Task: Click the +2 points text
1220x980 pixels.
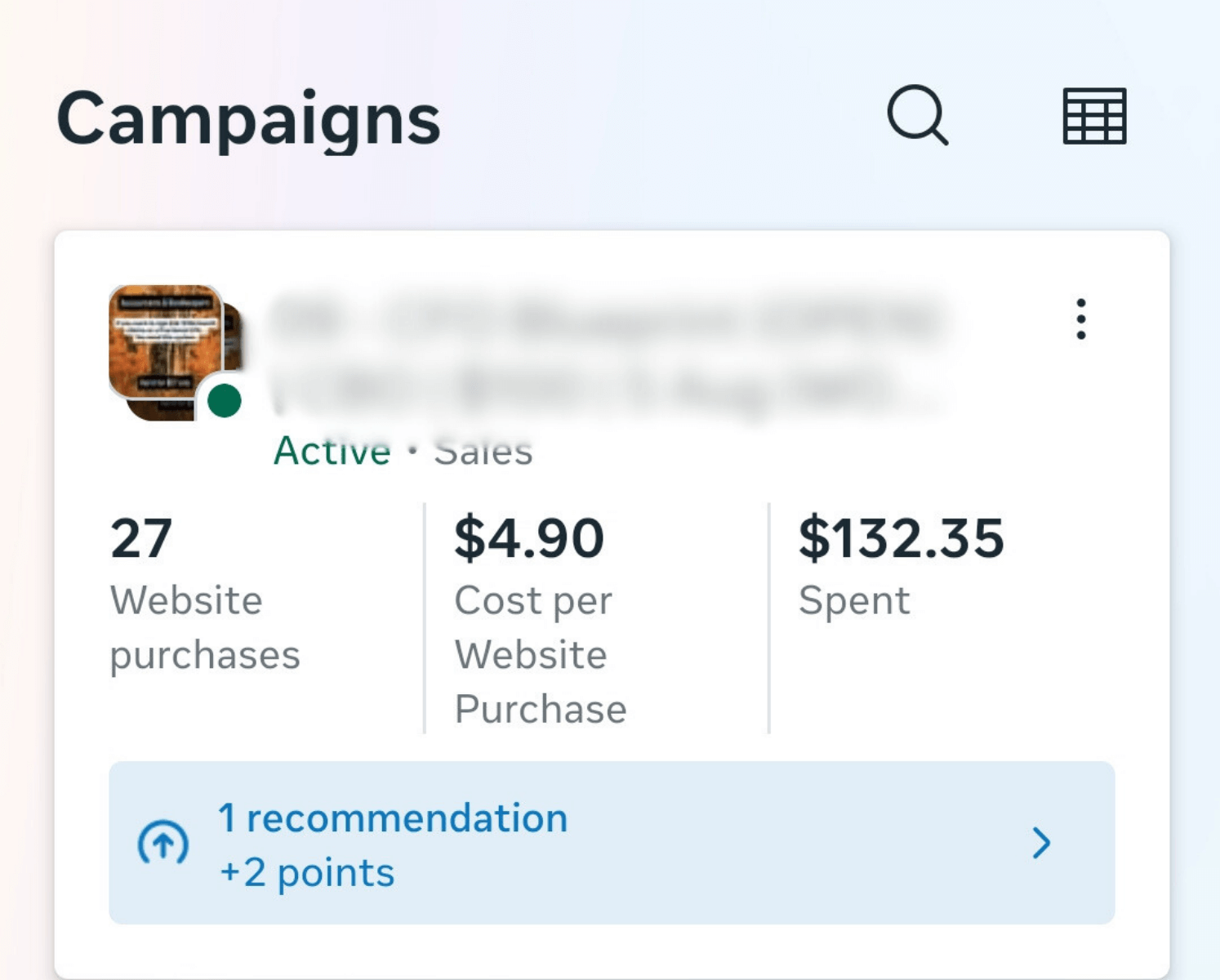Action: [x=307, y=873]
